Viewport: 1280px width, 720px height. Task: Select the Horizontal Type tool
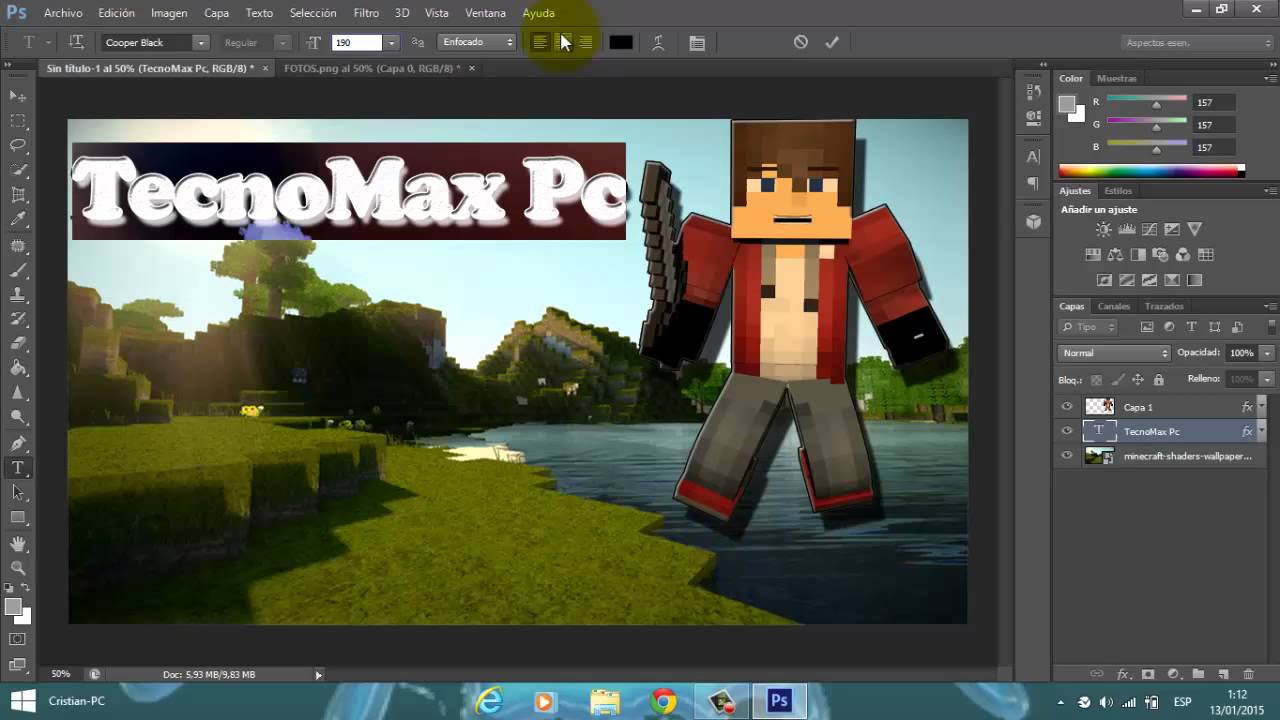18,468
